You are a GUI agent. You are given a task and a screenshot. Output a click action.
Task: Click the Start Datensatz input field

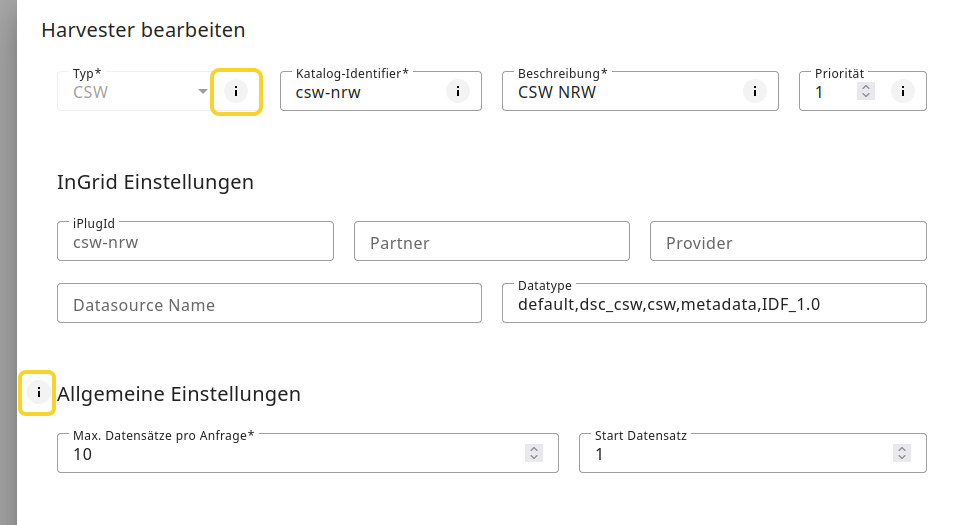[740, 455]
